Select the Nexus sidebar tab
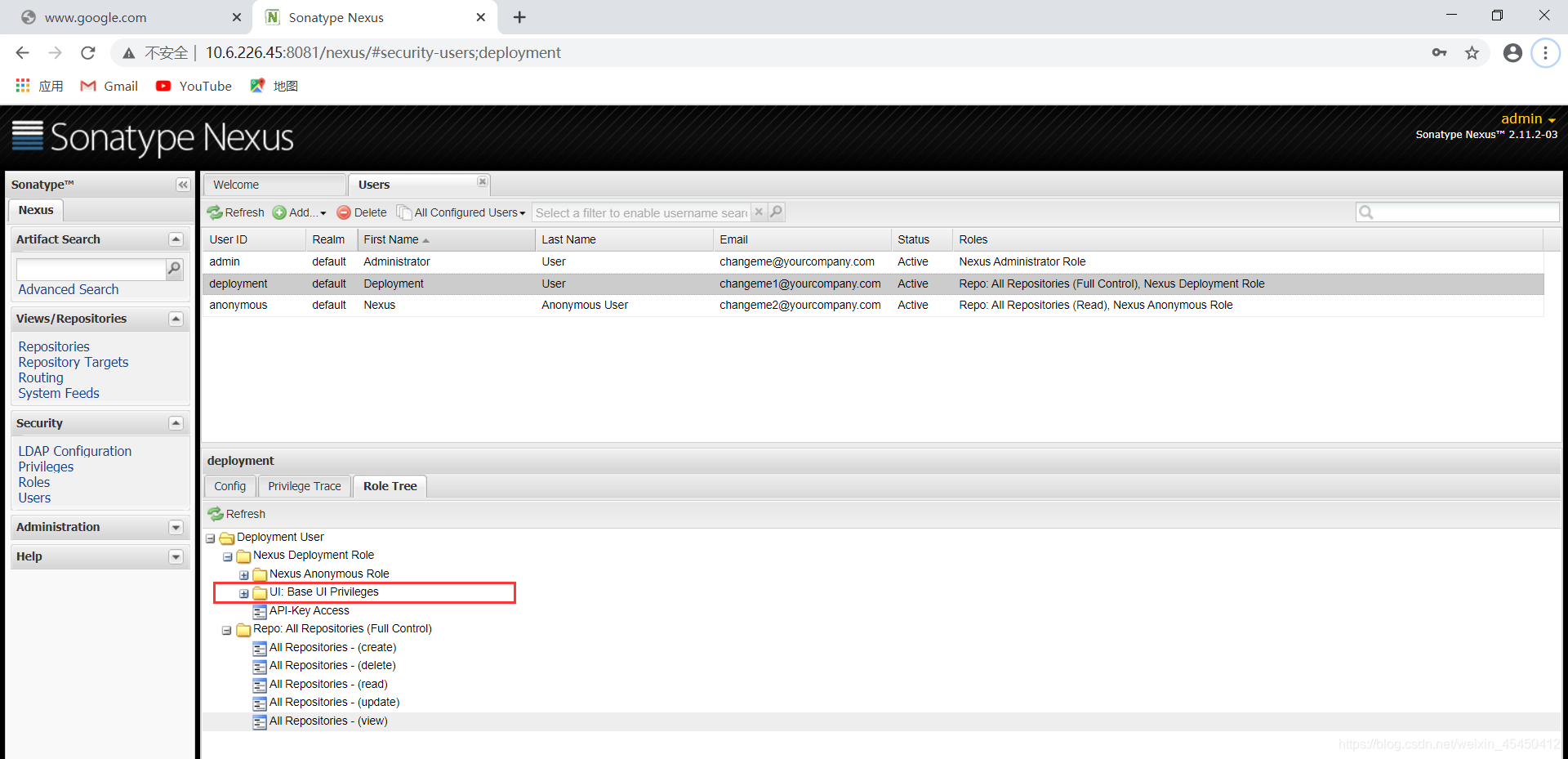The image size is (1568, 759). click(x=36, y=210)
